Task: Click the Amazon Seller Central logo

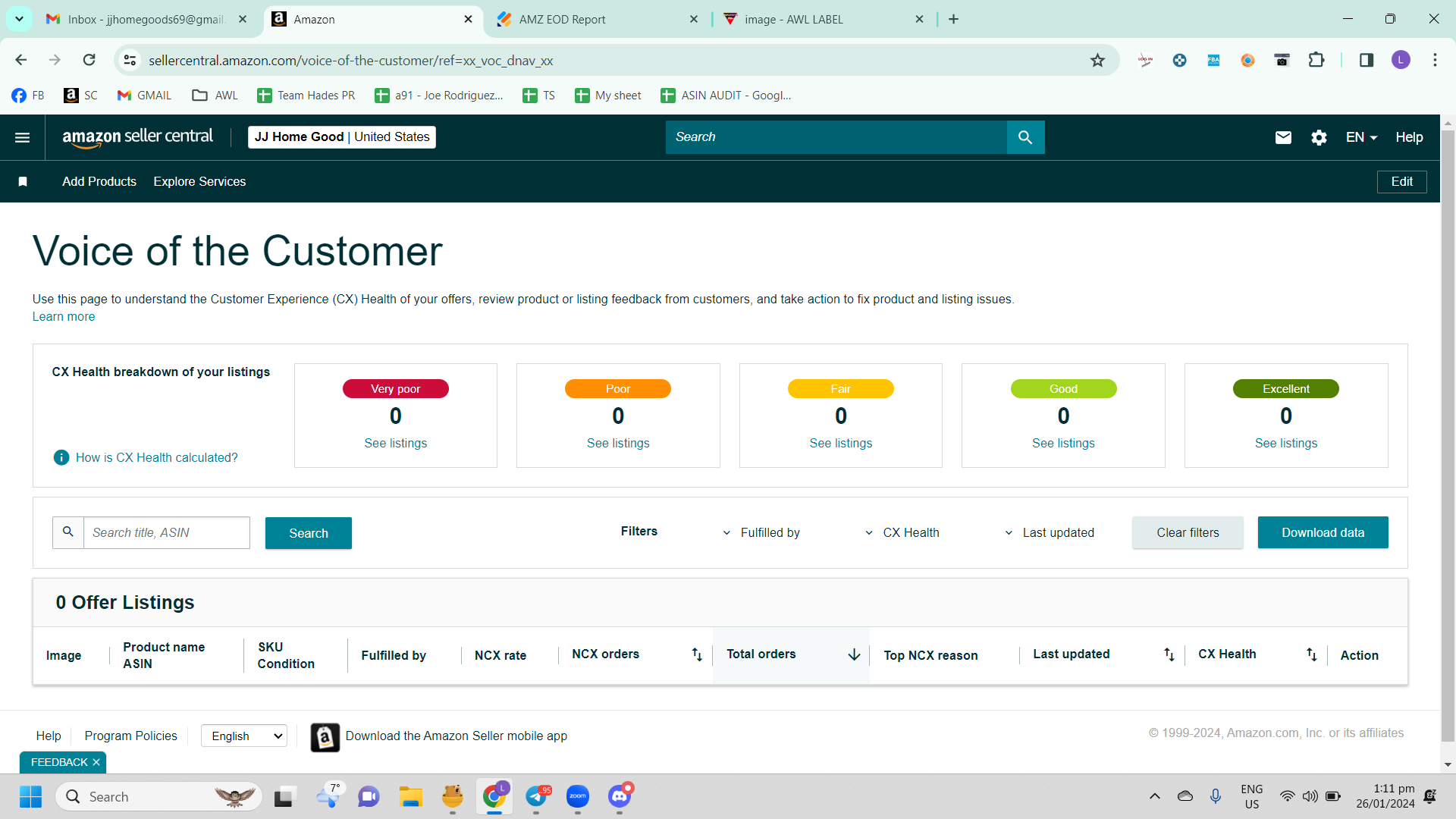Action: [137, 137]
